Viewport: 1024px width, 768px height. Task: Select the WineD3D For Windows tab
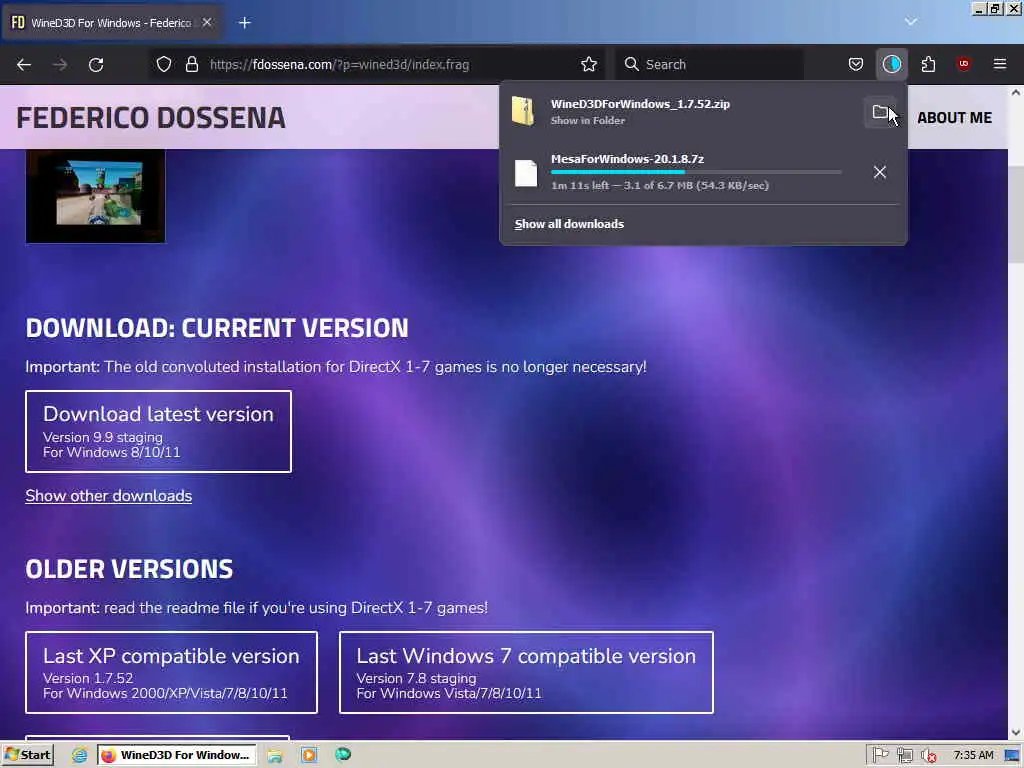(112, 23)
